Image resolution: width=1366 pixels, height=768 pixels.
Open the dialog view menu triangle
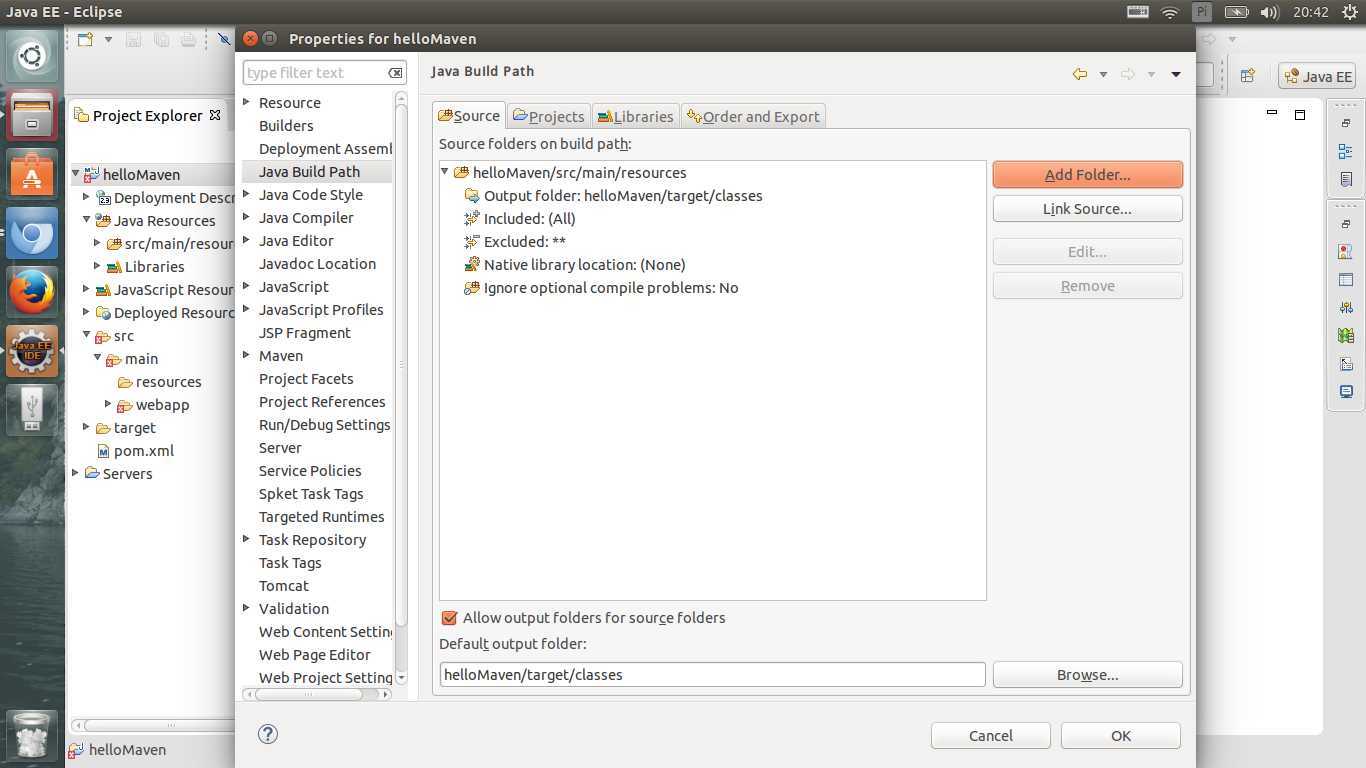pyautogui.click(x=1176, y=74)
